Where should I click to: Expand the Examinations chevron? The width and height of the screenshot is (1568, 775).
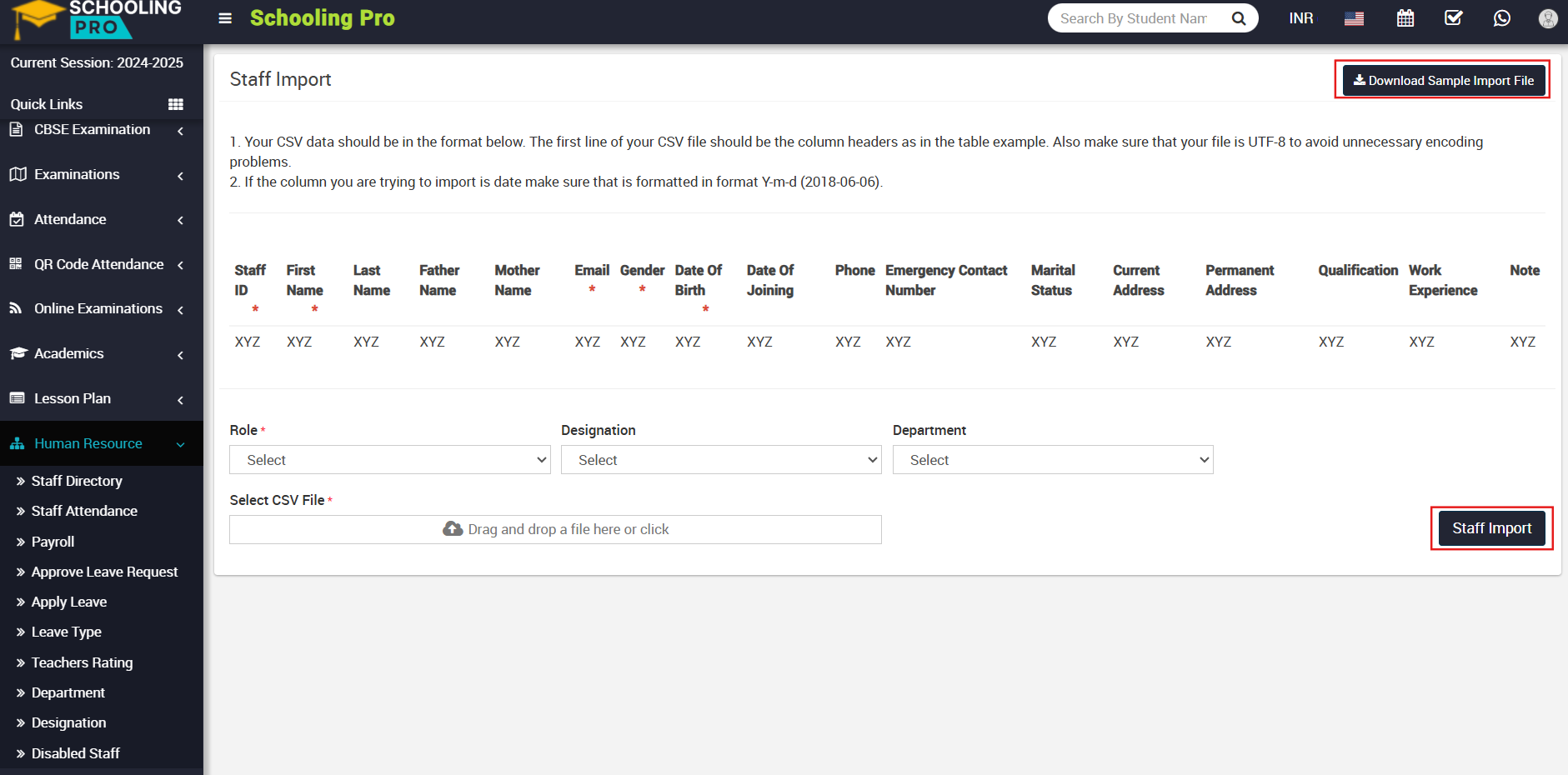[181, 176]
